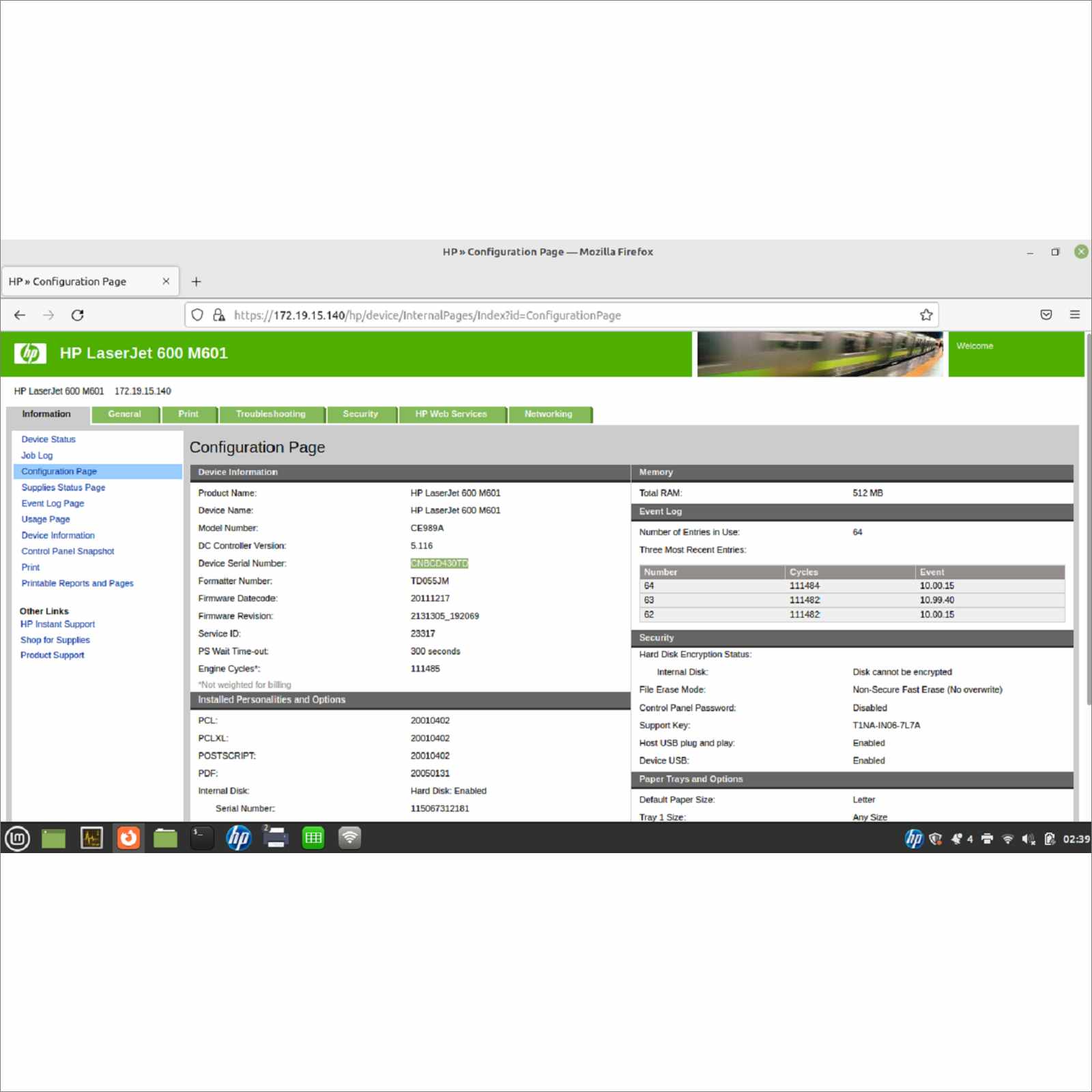
Task: Open the Networking tab
Action: (549, 414)
